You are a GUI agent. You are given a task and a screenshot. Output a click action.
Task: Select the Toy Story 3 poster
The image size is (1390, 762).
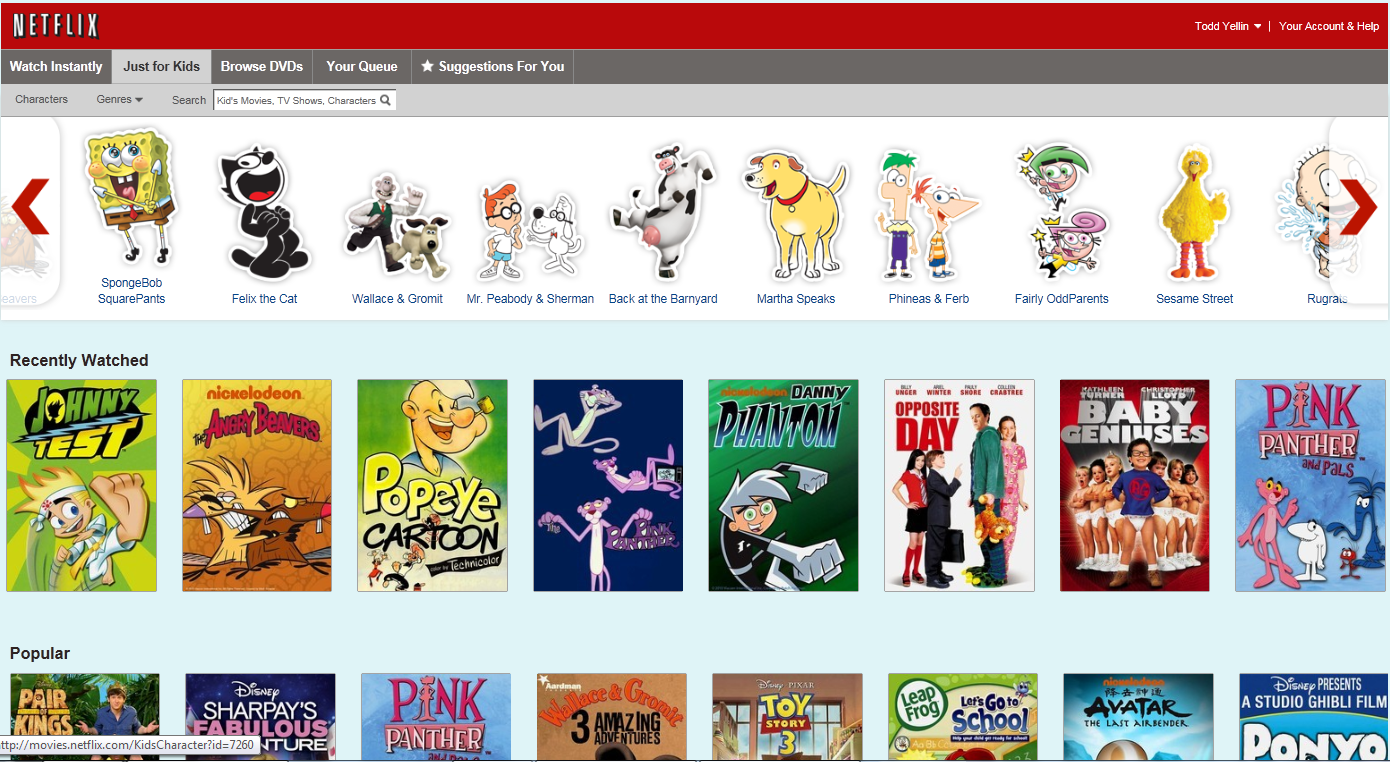tap(785, 717)
